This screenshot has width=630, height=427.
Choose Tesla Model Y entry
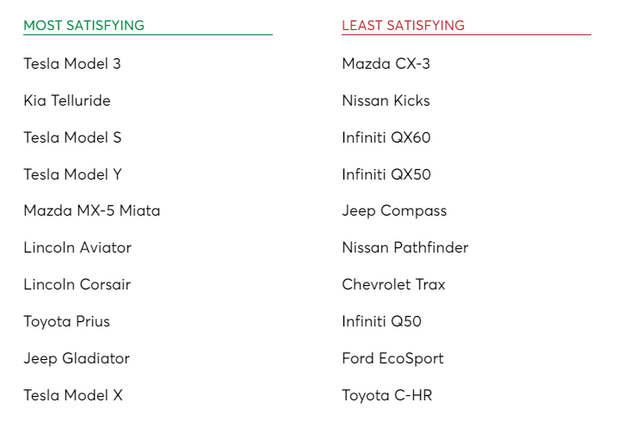(x=73, y=174)
